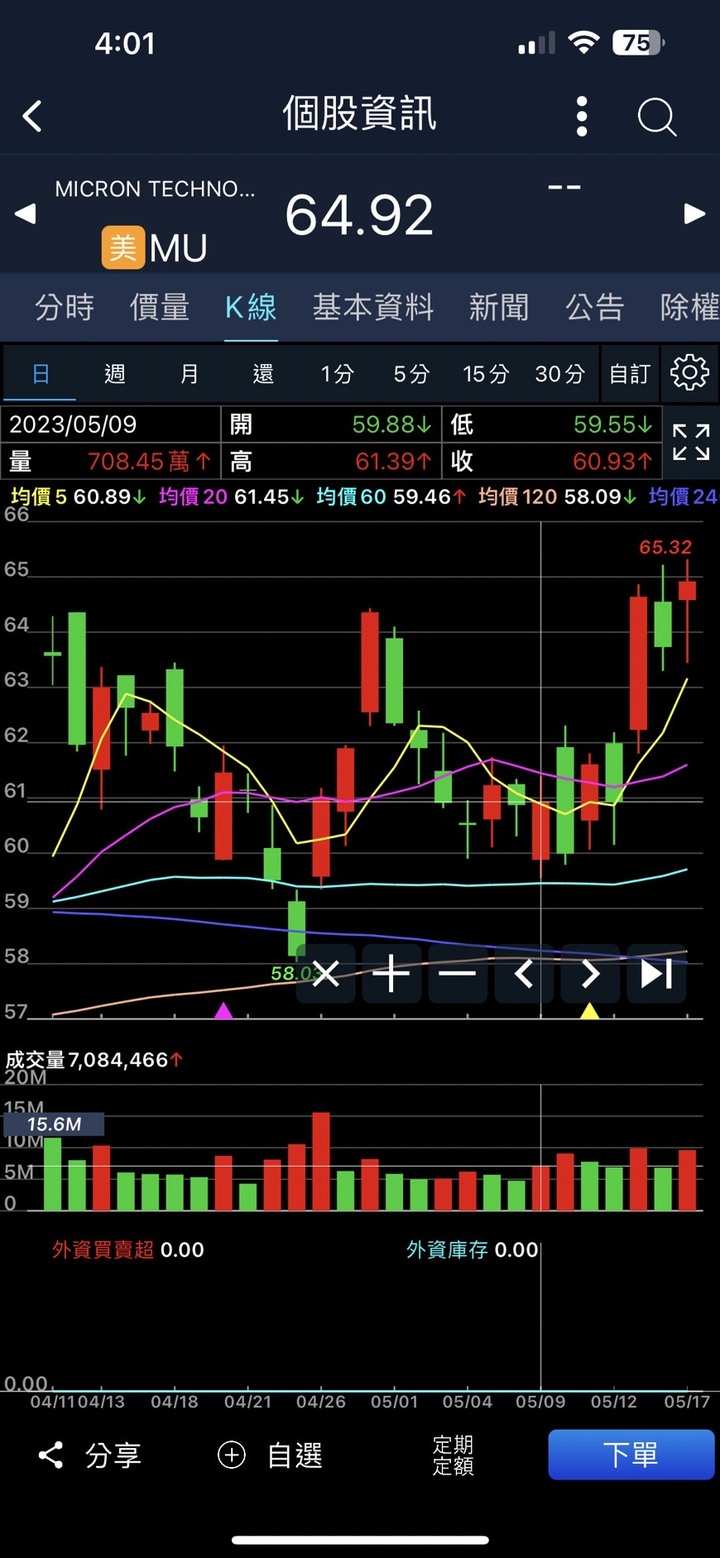Open the three-dot more options menu
Viewport: 720px width, 1558px height.
(582, 116)
